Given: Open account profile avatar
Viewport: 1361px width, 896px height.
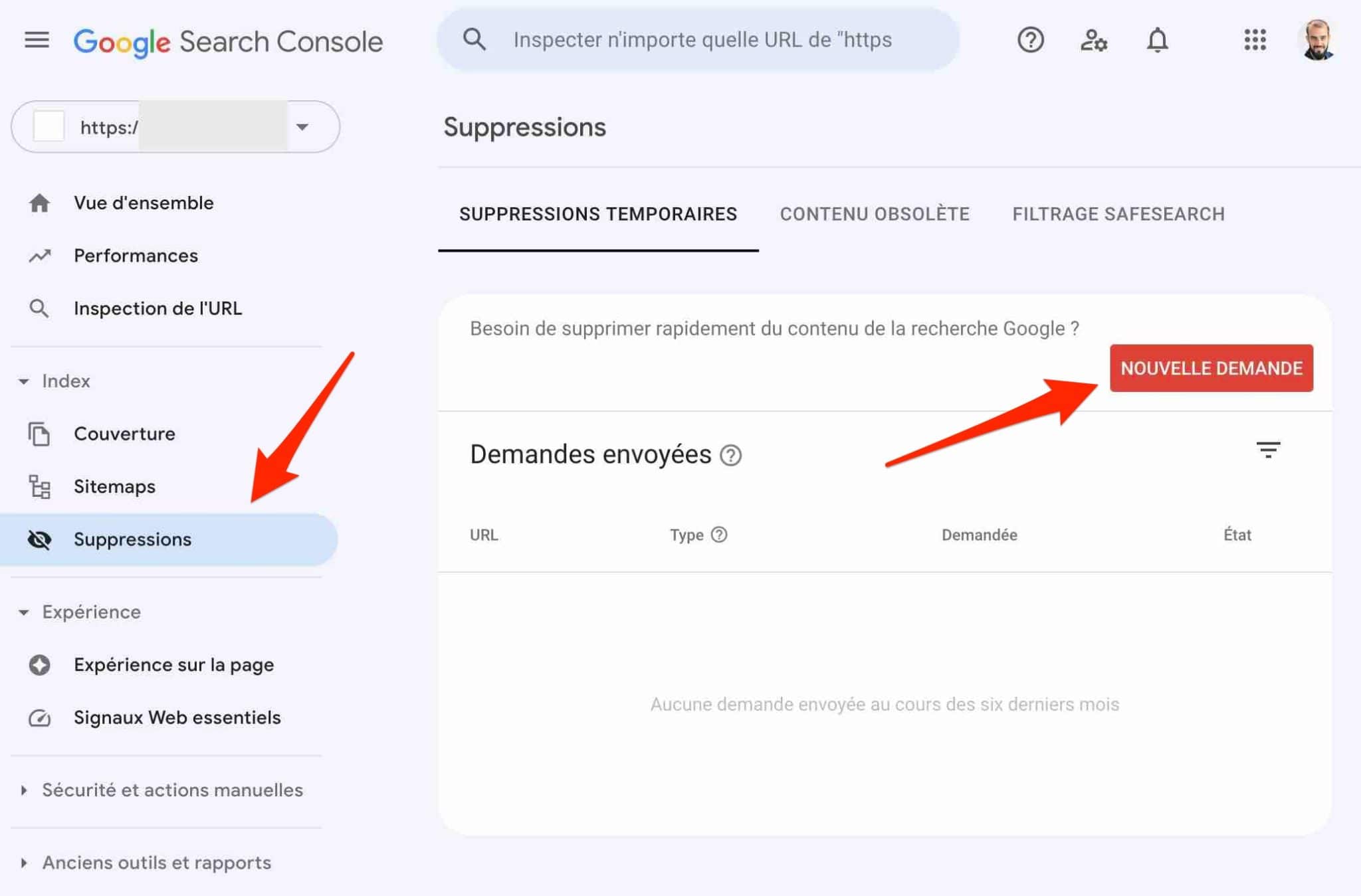Looking at the screenshot, I should pos(1317,40).
